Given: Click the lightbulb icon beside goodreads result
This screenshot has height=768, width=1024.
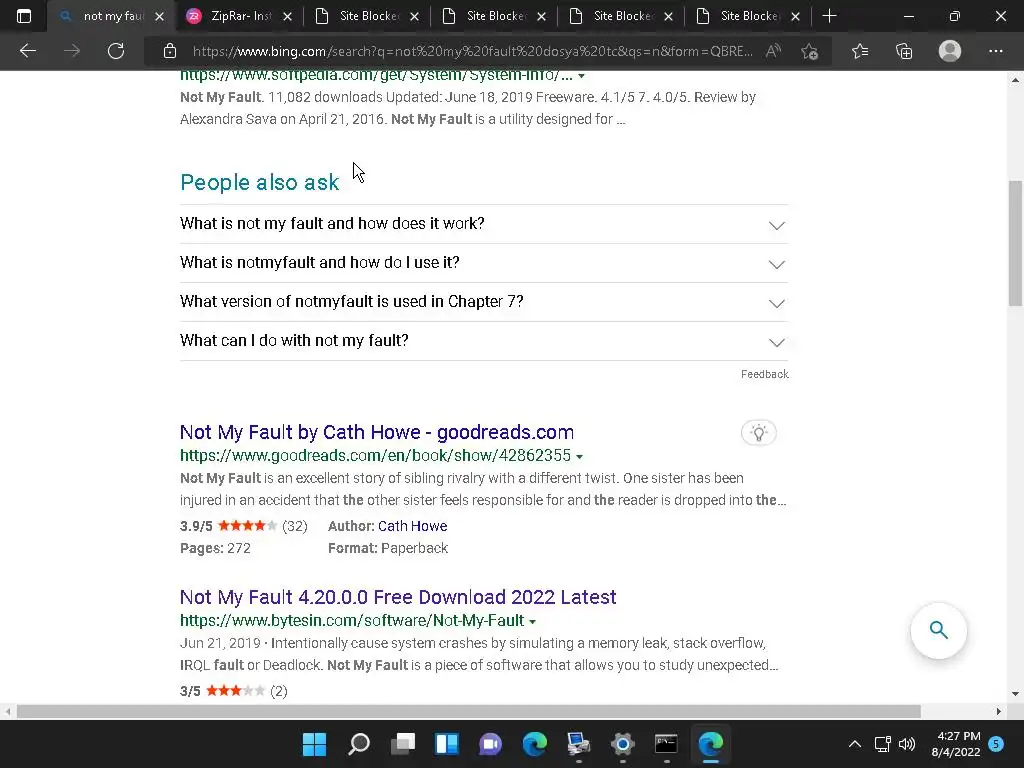Looking at the screenshot, I should point(758,432).
